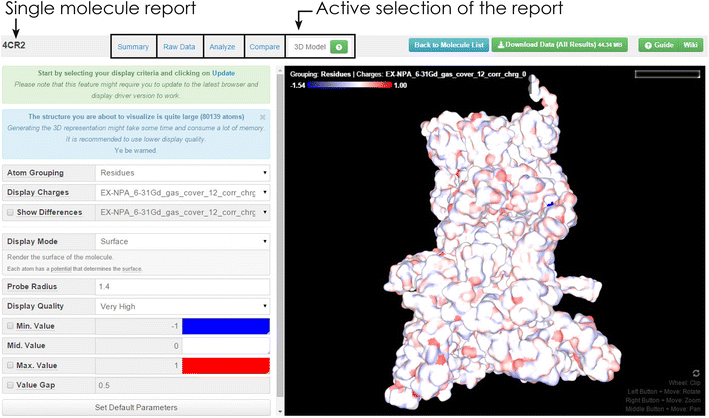Click the blue Min. Value color swatch
Viewport: 709px width, 418px height.
click(x=226, y=326)
